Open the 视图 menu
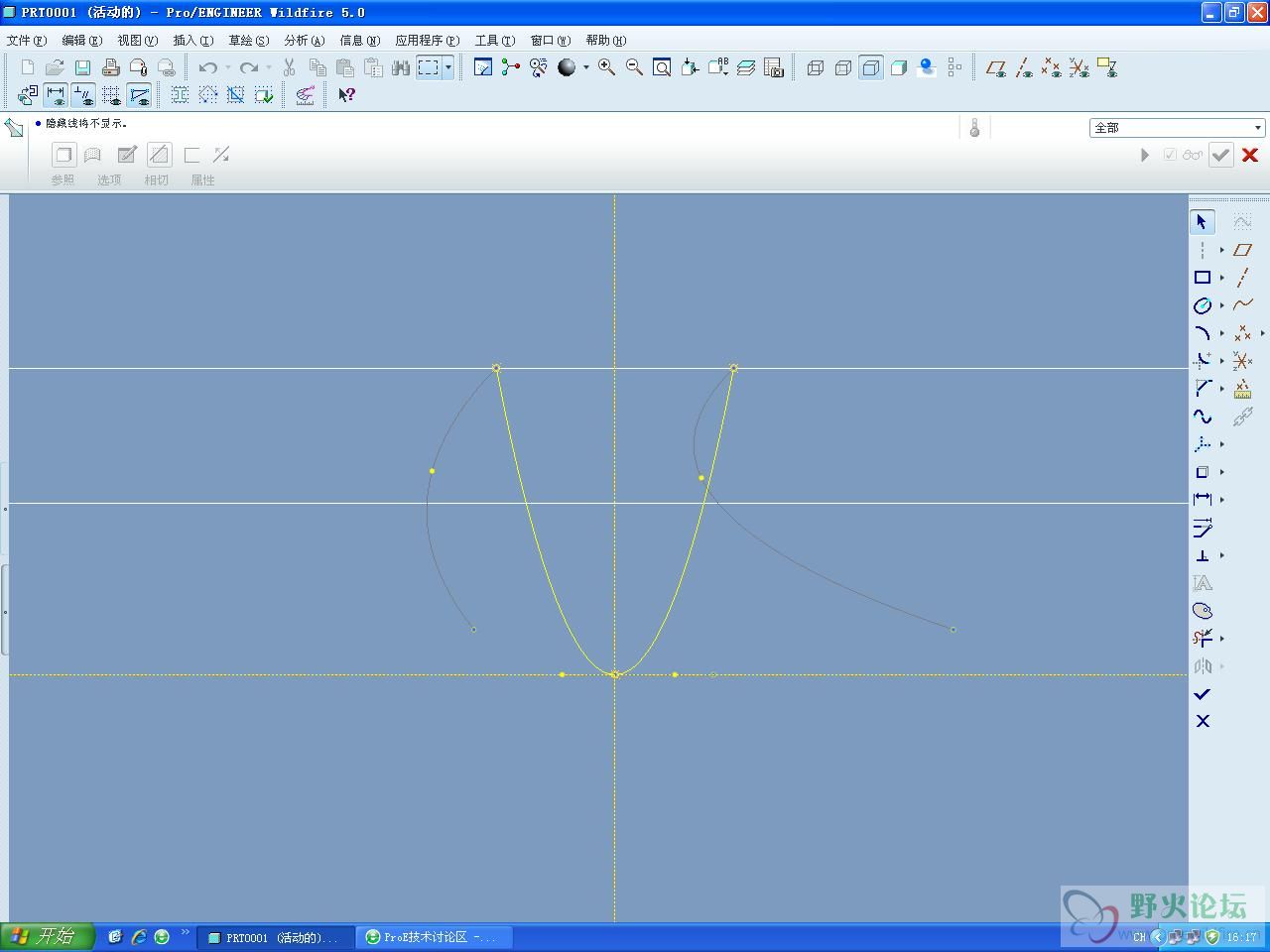Screen dimensions: 1270x952 coord(138,41)
